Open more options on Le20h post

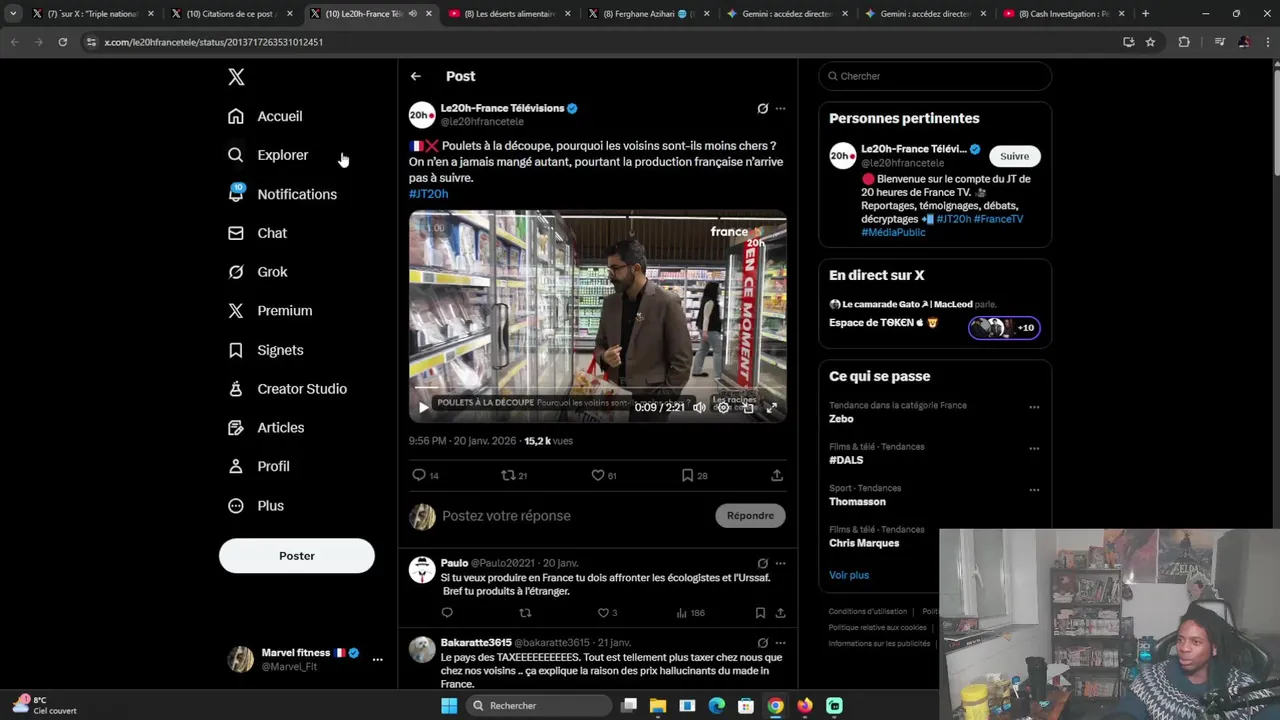(781, 108)
